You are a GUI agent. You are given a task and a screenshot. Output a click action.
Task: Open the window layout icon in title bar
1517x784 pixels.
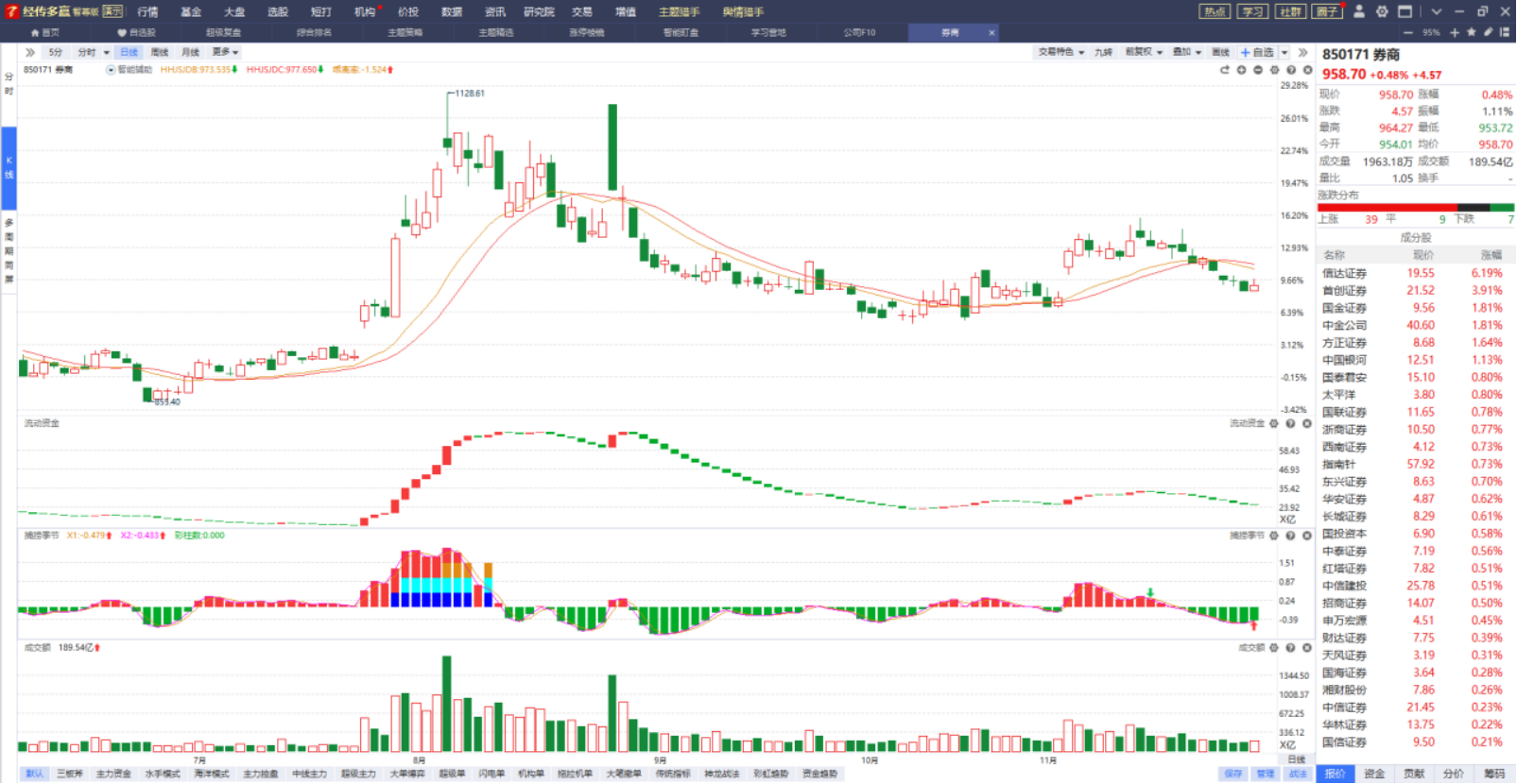click(x=1405, y=11)
